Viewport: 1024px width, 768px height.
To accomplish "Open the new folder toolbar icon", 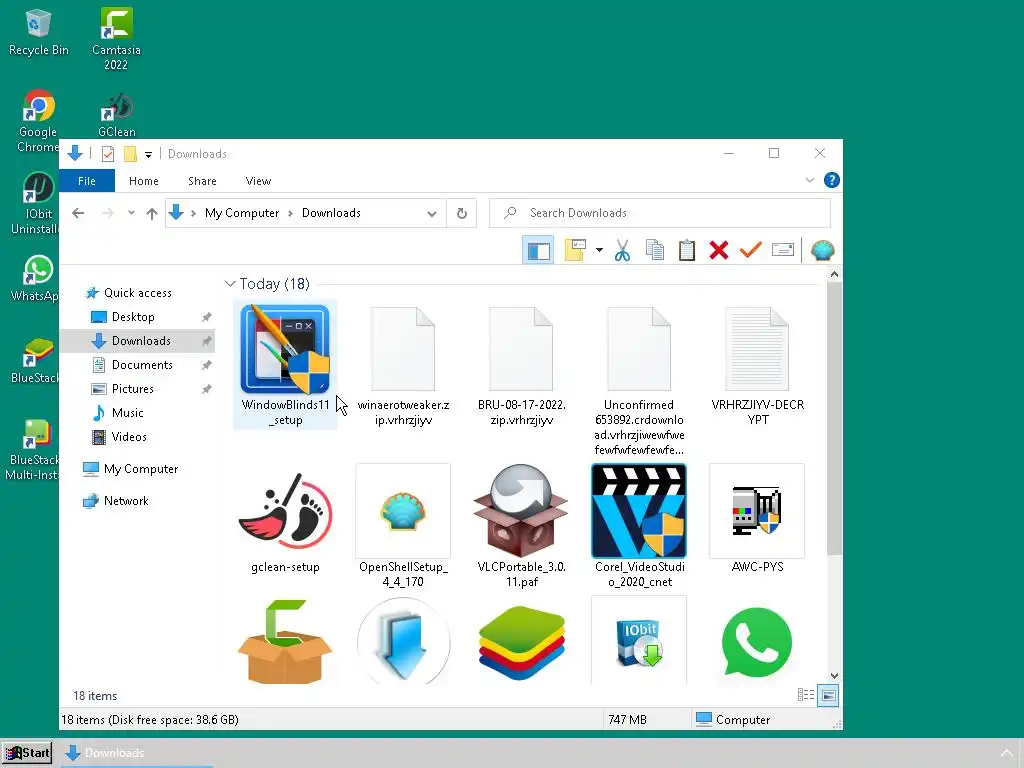I will tap(575, 250).
